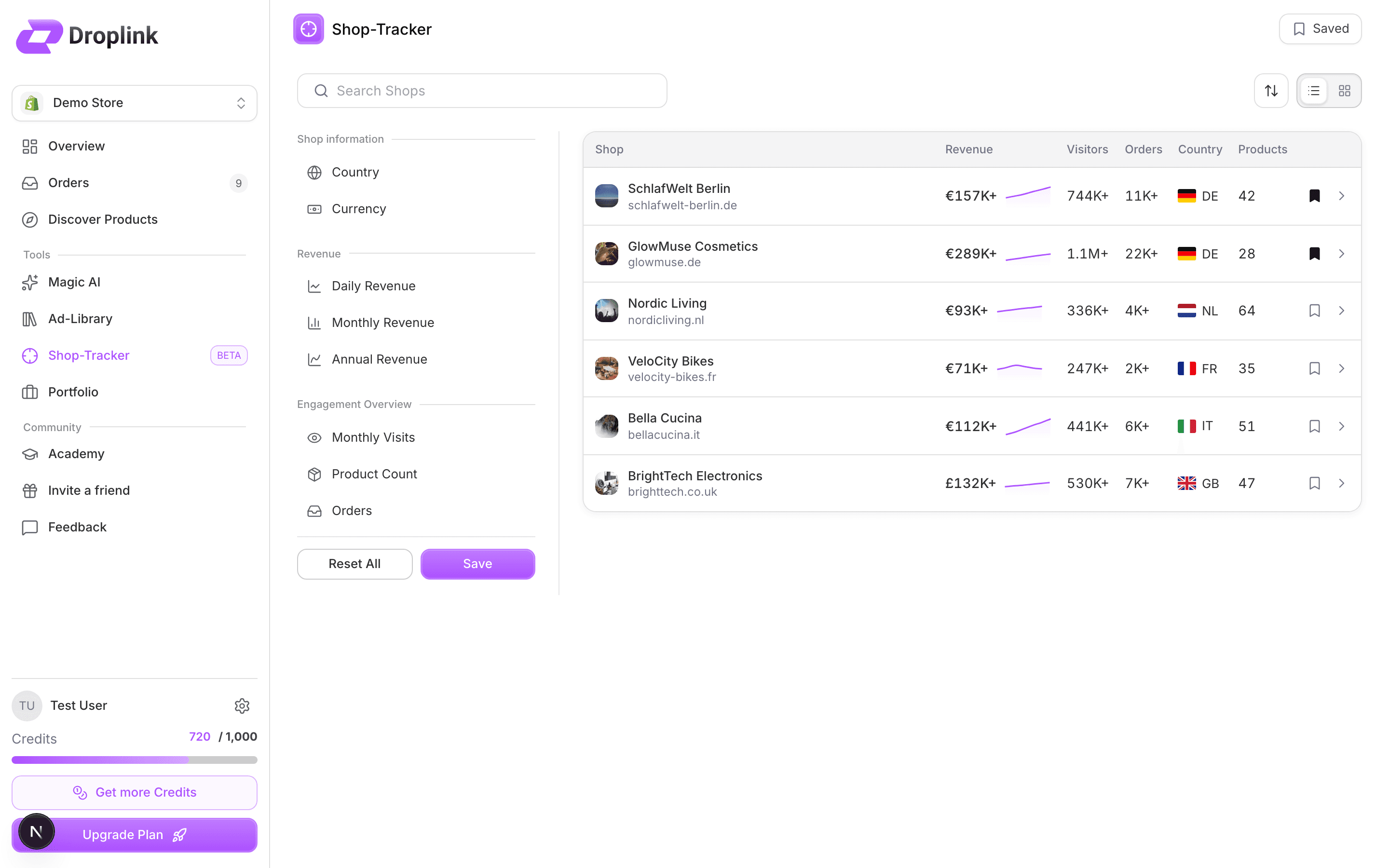
Task: Select the Country filter
Action: [416, 172]
